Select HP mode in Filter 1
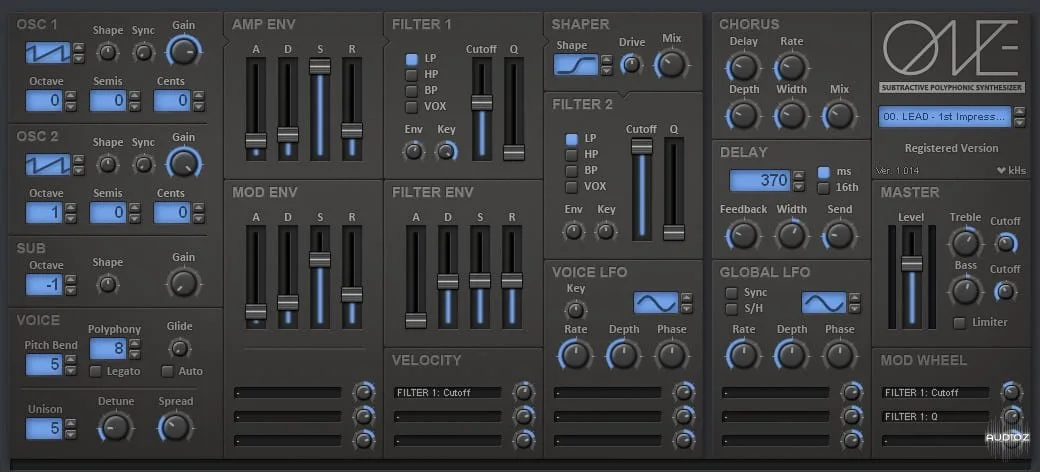The width and height of the screenshot is (1040, 472). tap(412, 74)
